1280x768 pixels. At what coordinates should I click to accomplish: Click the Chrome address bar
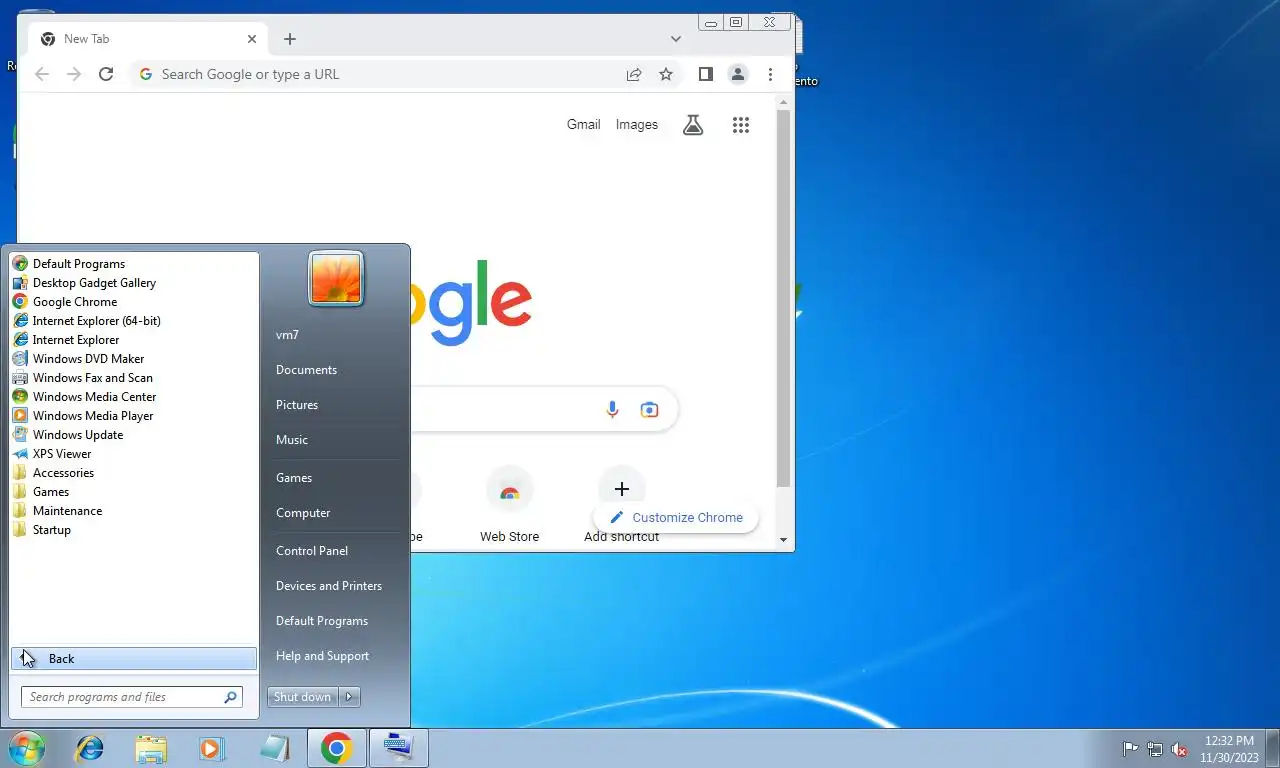(380, 74)
